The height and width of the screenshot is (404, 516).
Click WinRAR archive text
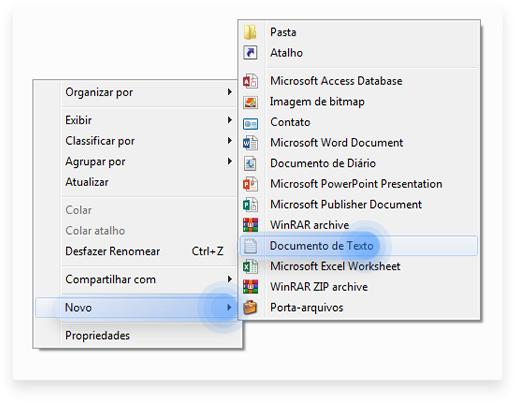[x=309, y=225]
